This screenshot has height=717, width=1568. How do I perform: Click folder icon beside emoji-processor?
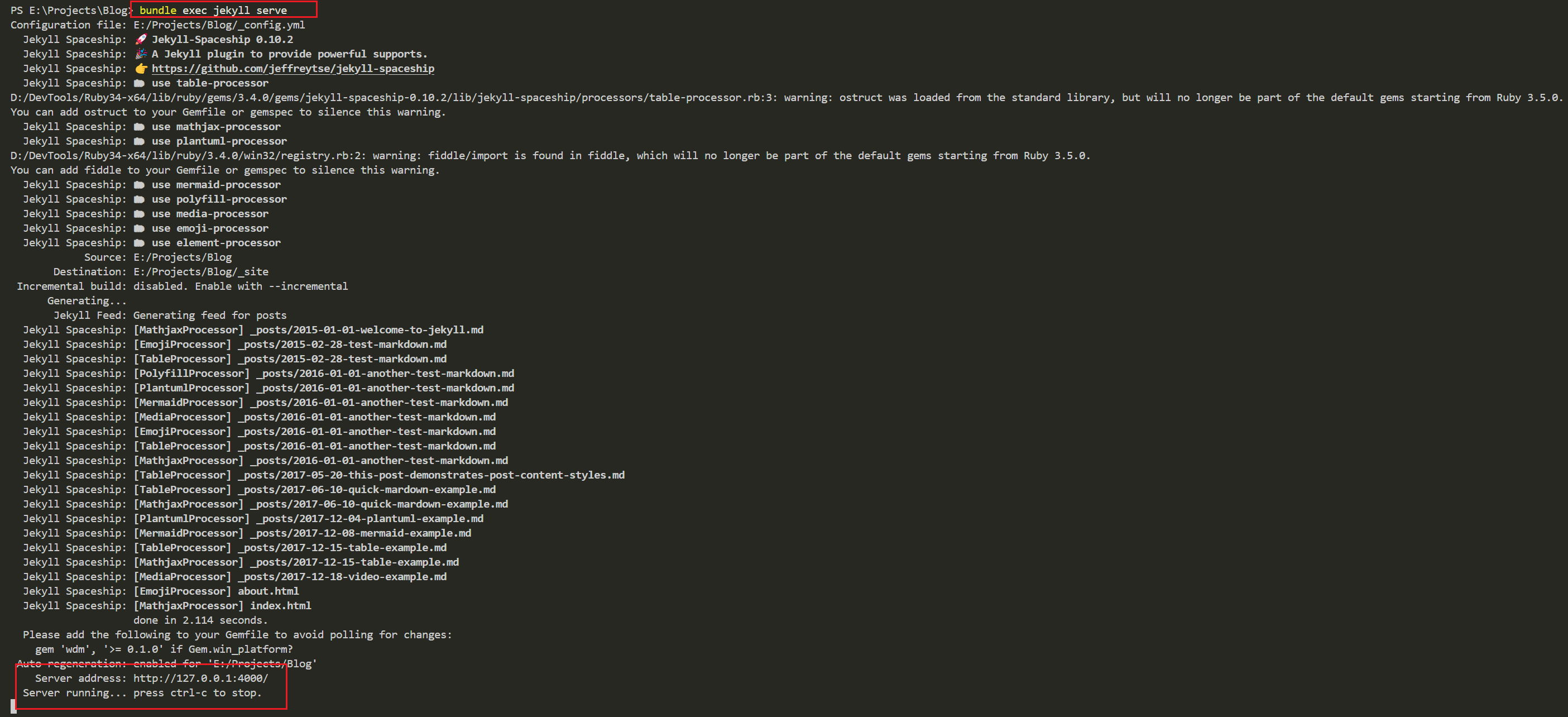pos(140,228)
